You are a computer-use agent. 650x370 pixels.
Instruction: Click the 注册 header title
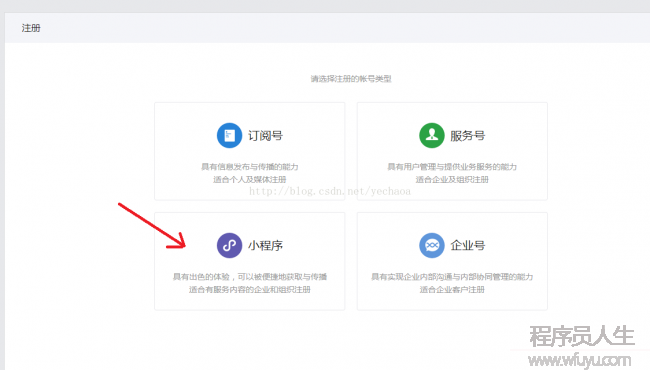[31, 28]
